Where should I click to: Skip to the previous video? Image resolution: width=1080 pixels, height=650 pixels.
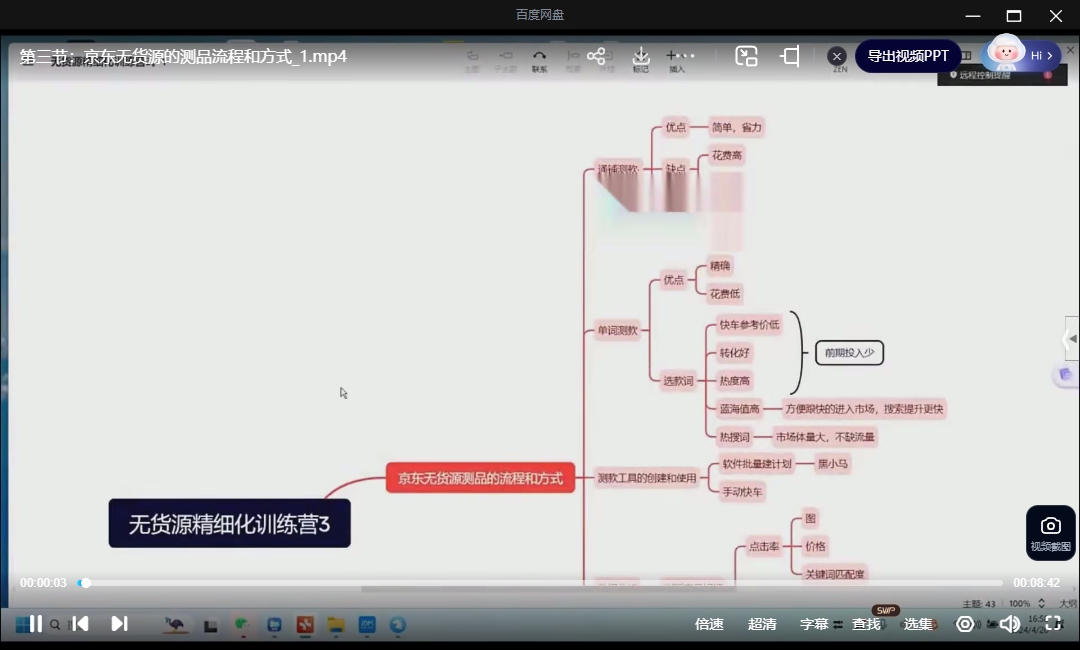click(x=81, y=624)
